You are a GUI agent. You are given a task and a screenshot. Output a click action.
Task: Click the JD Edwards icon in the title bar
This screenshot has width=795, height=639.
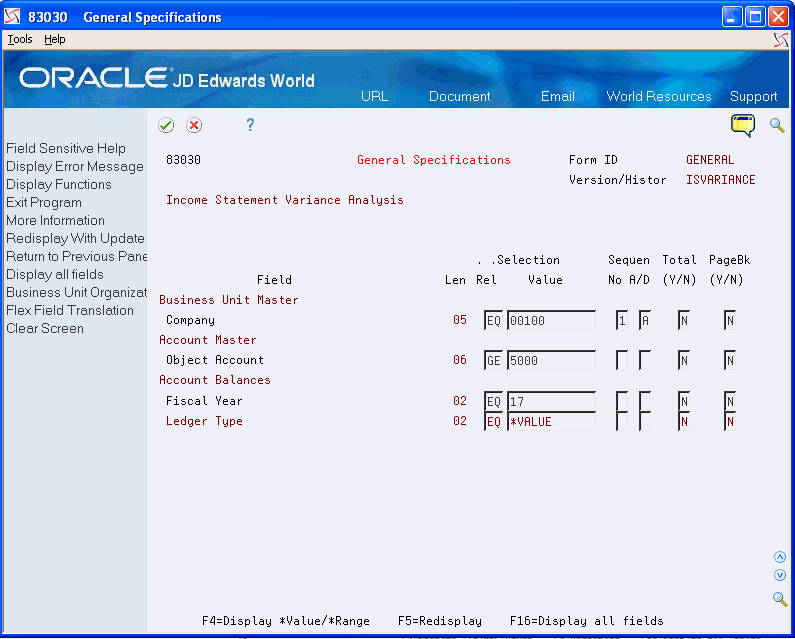(x=12, y=17)
